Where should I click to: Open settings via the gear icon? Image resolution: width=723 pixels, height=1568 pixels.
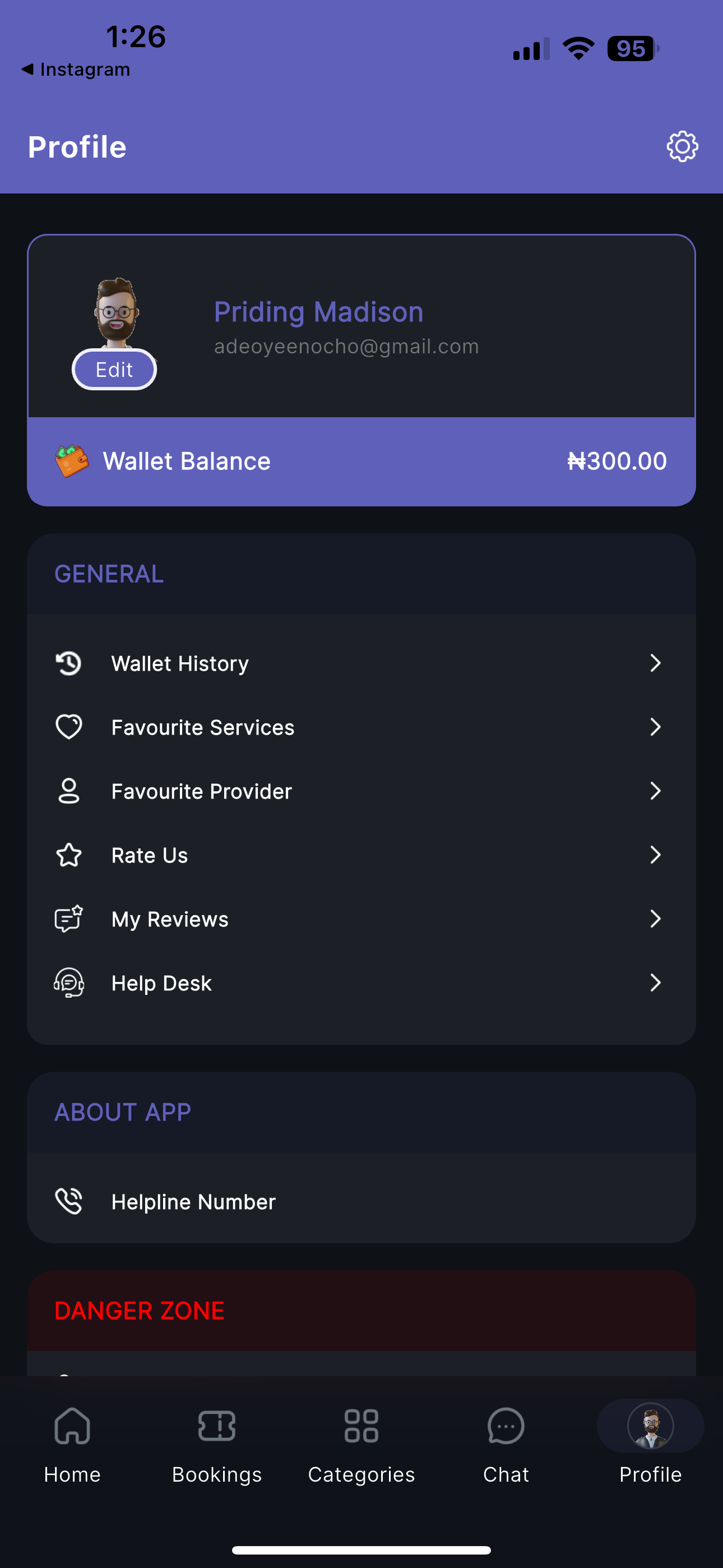pyautogui.click(x=682, y=147)
